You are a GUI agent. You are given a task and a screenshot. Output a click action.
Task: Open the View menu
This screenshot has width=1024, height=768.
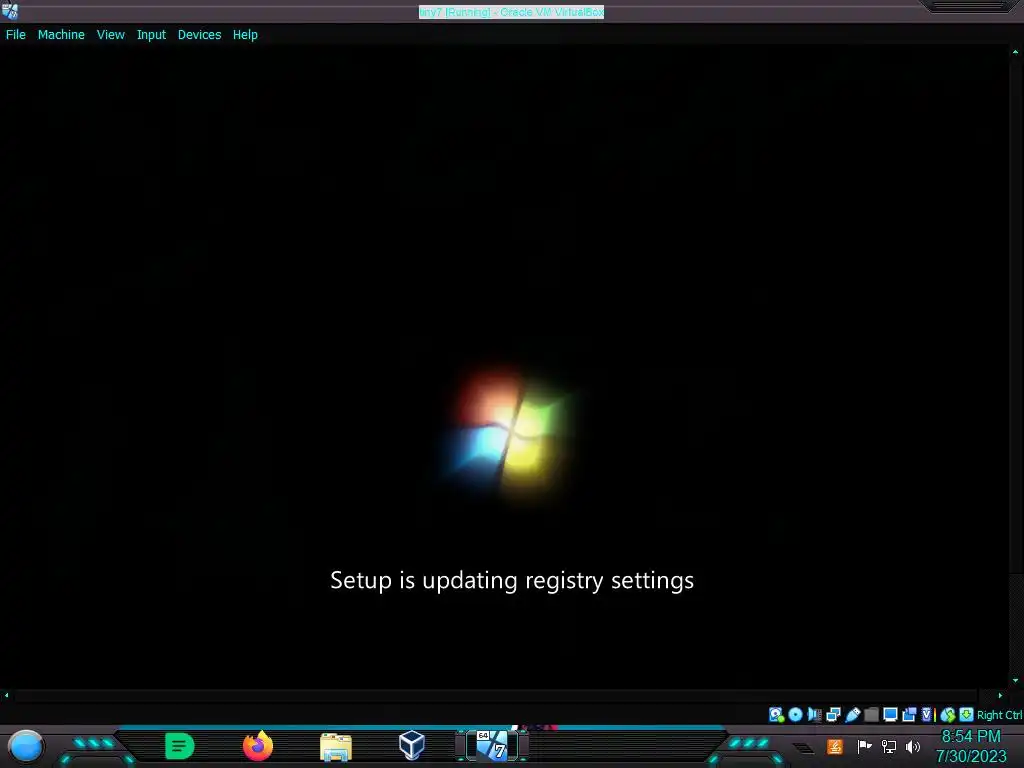click(110, 35)
